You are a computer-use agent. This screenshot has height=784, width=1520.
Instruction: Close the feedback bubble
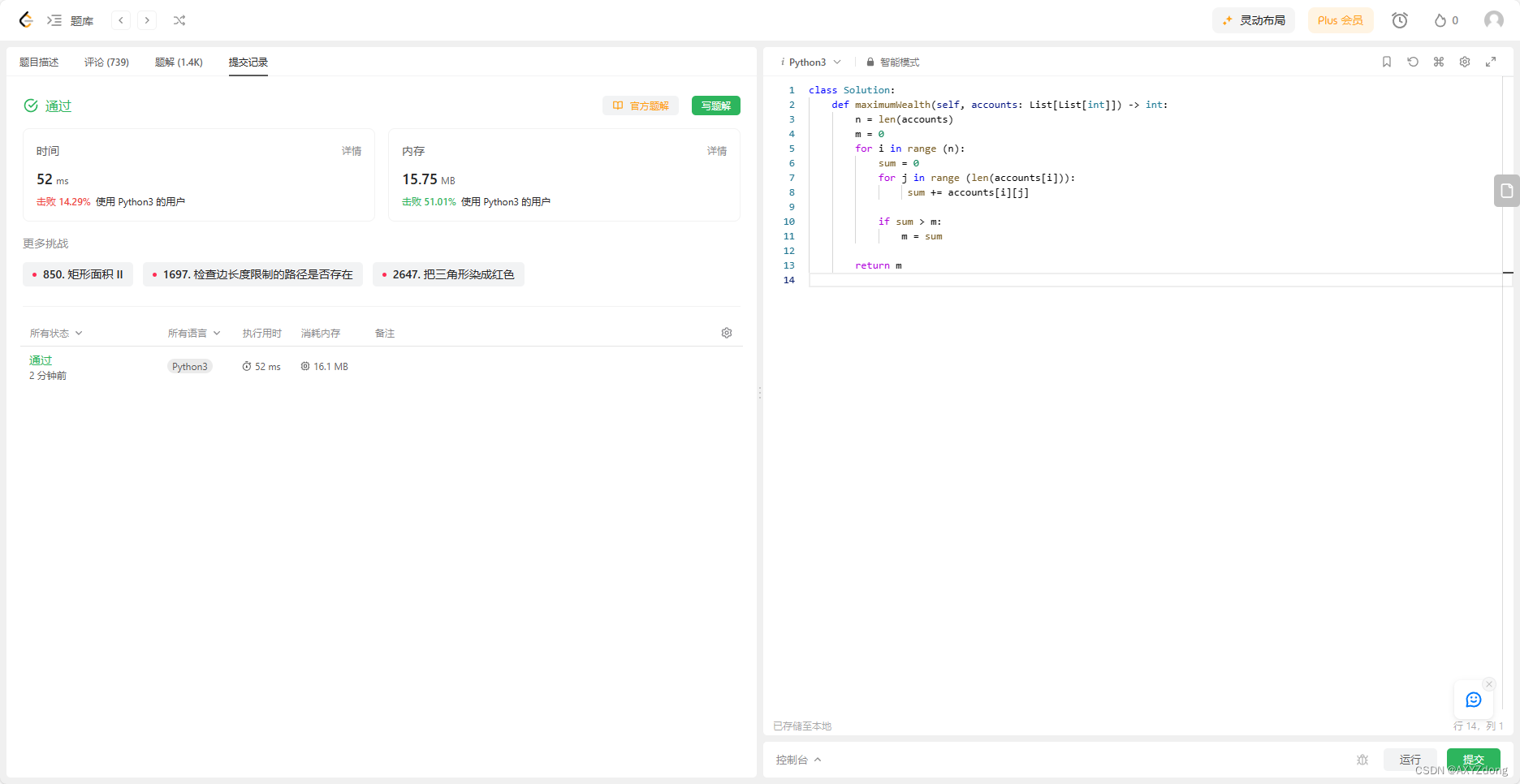click(1489, 684)
